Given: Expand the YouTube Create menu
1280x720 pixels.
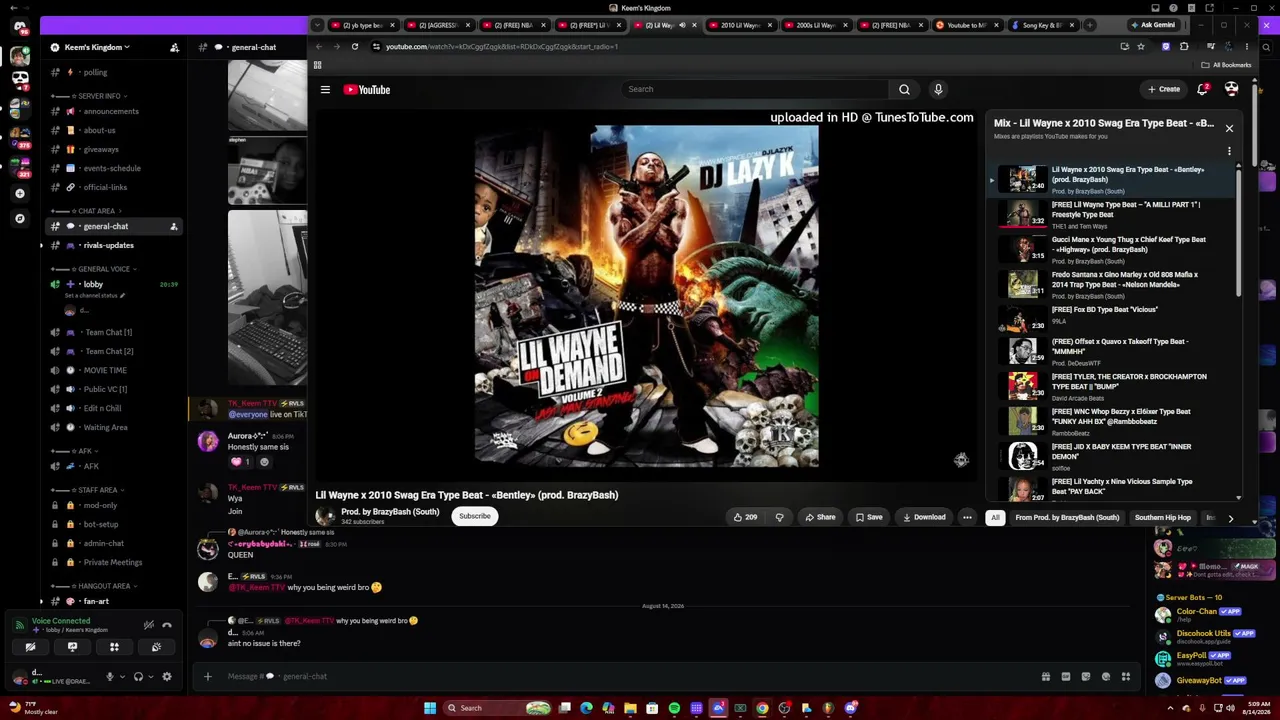Looking at the screenshot, I should coord(1164,89).
